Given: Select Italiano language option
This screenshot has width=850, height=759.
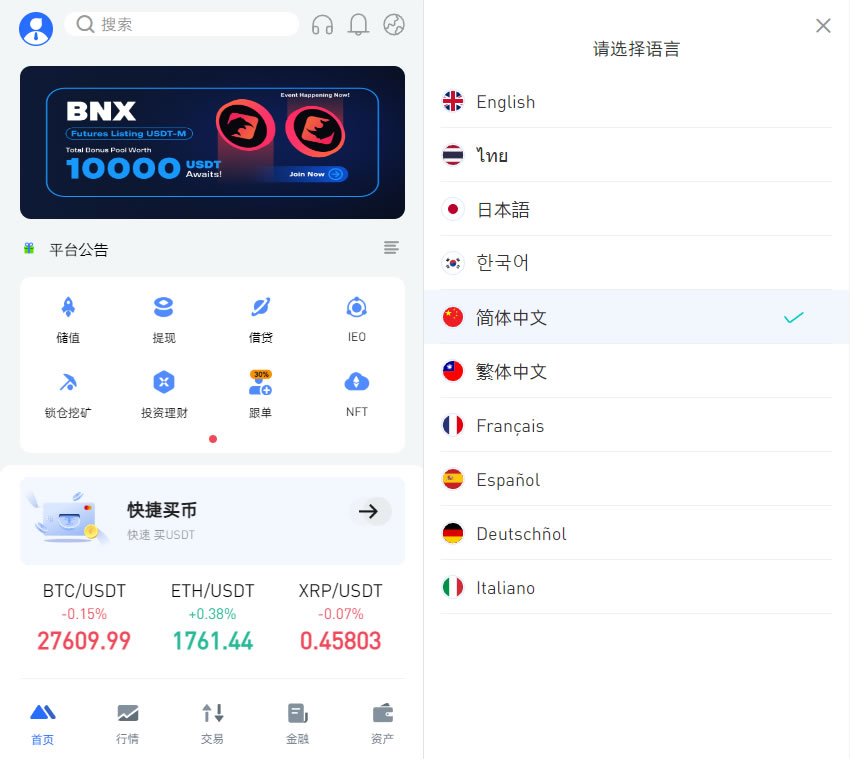Looking at the screenshot, I should (x=636, y=588).
